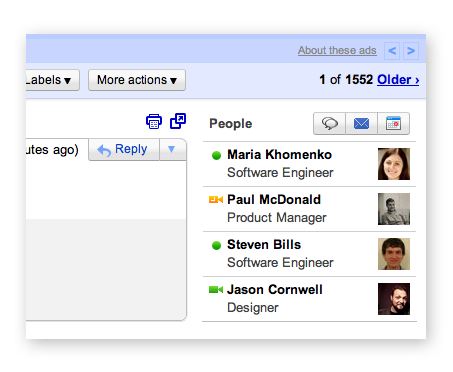The width and height of the screenshot is (453, 372).
Task: Open the About these ads link
Action: (x=337, y=50)
